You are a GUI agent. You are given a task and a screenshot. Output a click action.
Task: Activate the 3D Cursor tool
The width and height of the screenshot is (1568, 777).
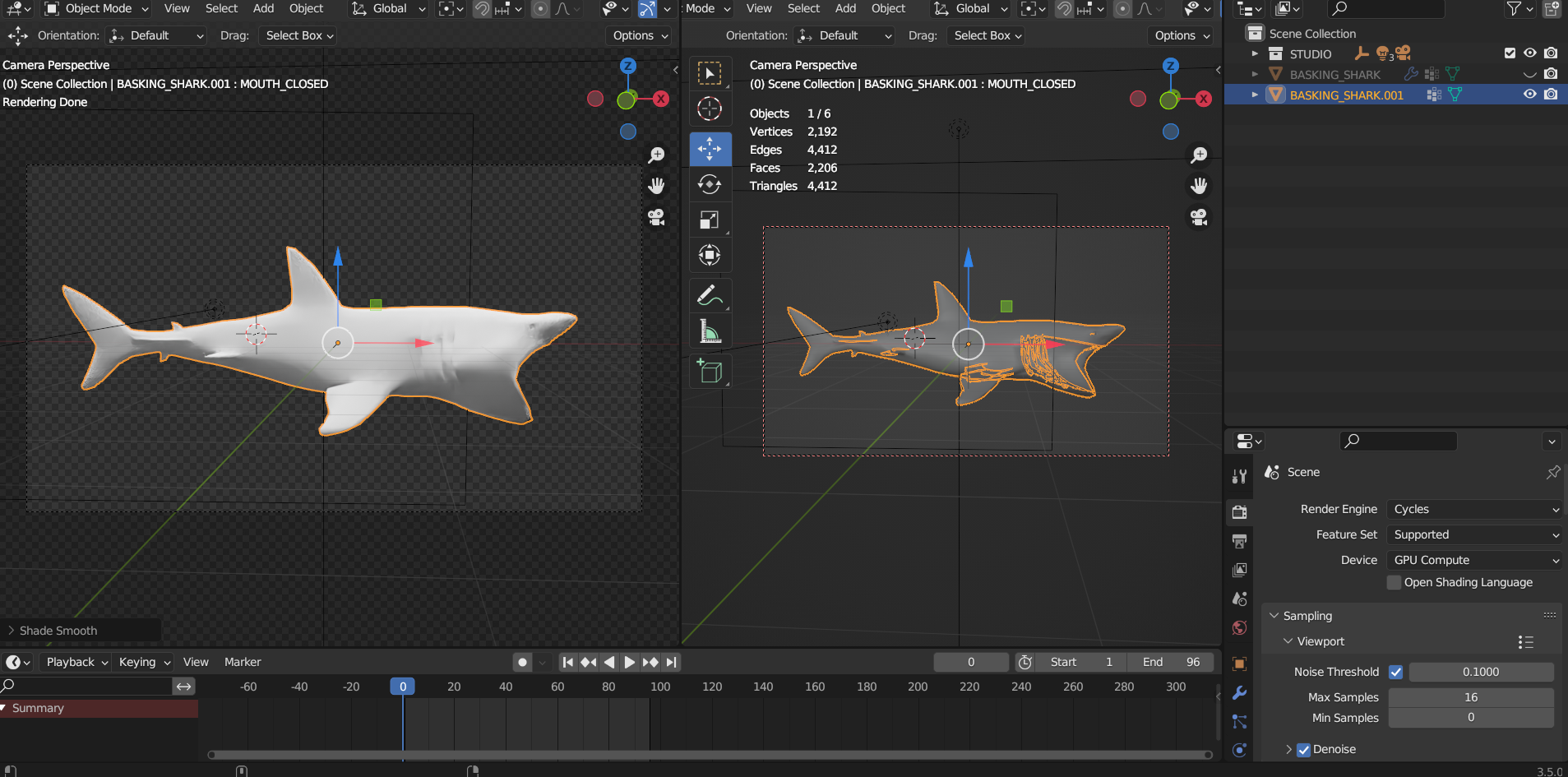pyautogui.click(x=710, y=109)
